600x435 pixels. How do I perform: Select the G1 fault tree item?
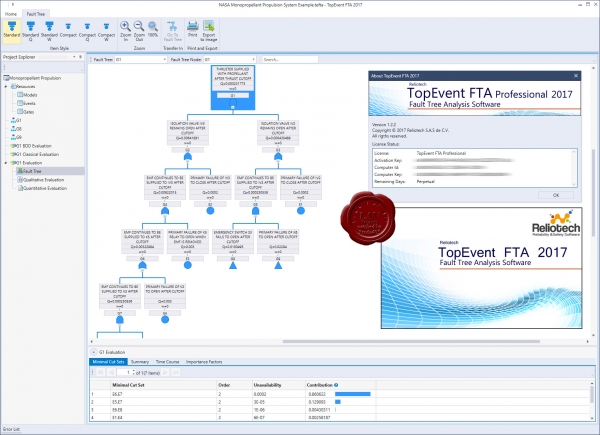pyautogui.click(x=16, y=120)
